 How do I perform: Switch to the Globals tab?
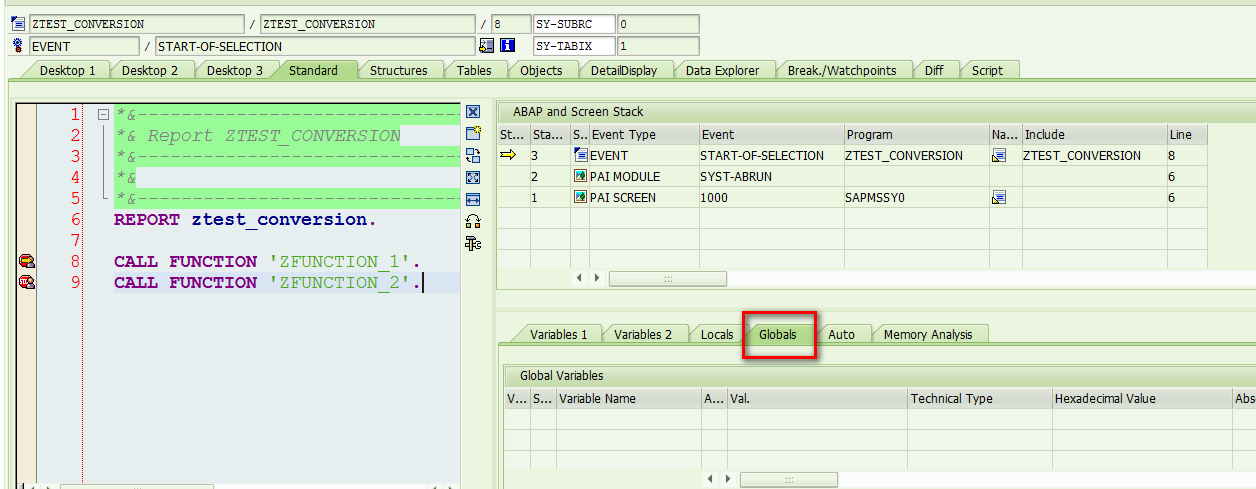[x=777, y=334]
